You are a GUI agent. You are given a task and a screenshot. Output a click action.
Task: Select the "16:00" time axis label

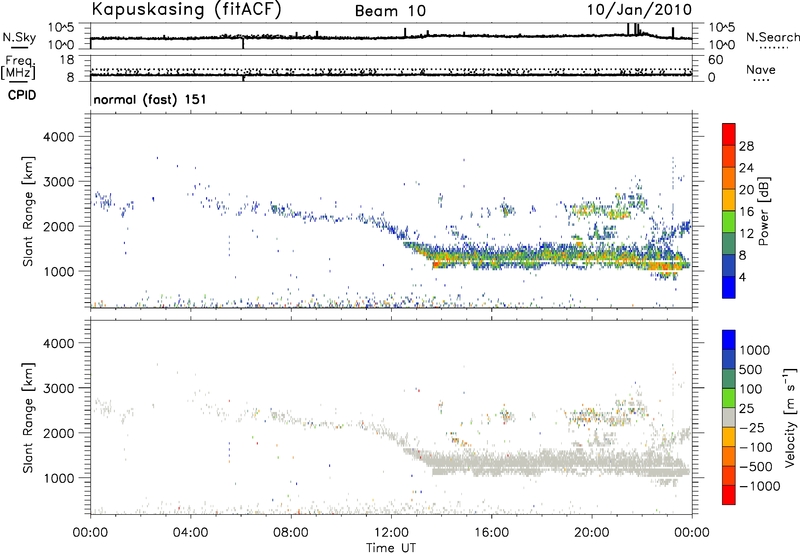tap(491, 533)
